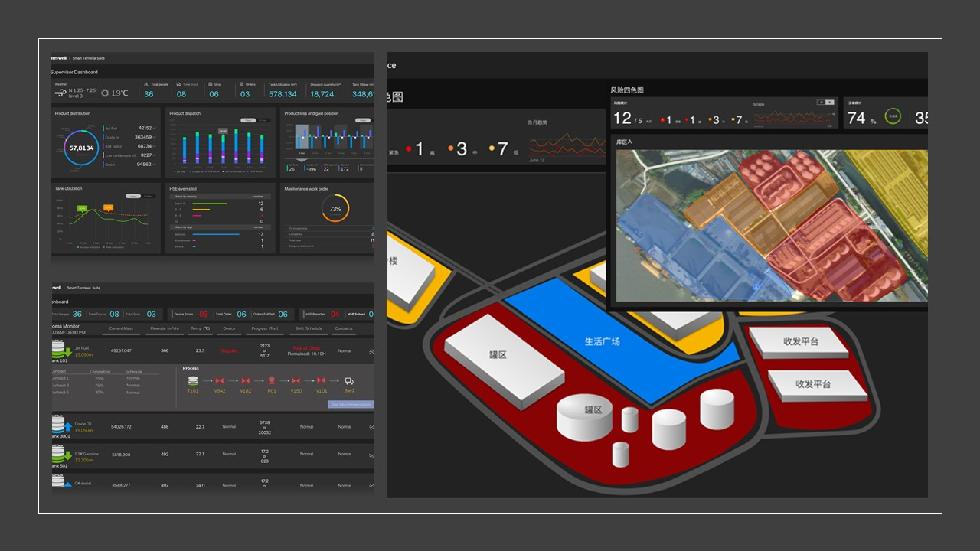Click the orange marker flag on tank position chart
Image resolution: width=980 pixels, height=551 pixels.
[x=107, y=206]
